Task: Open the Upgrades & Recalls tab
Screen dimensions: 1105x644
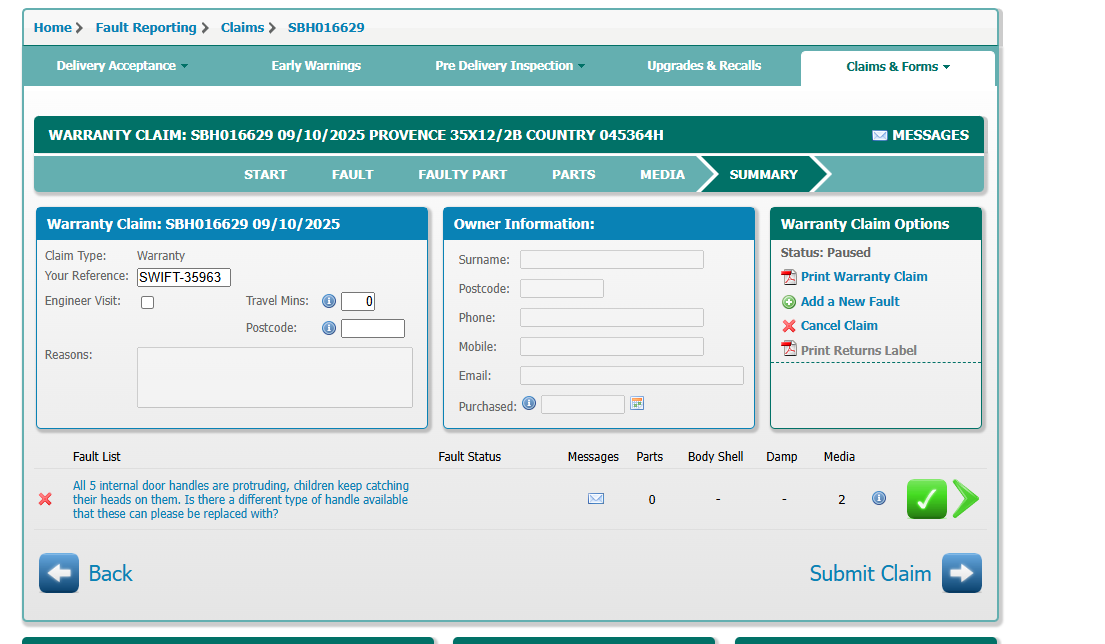Action: pyautogui.click(x=704, y=66)
